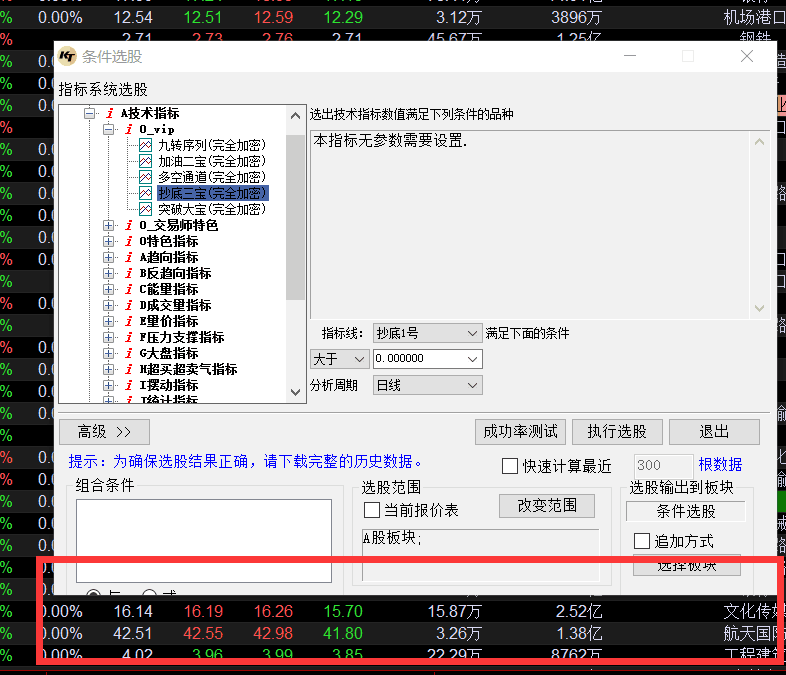Enable the 追加方式 checkbox
The width and height of the screenshot is (786, 675).
click(x=642, y=541)
